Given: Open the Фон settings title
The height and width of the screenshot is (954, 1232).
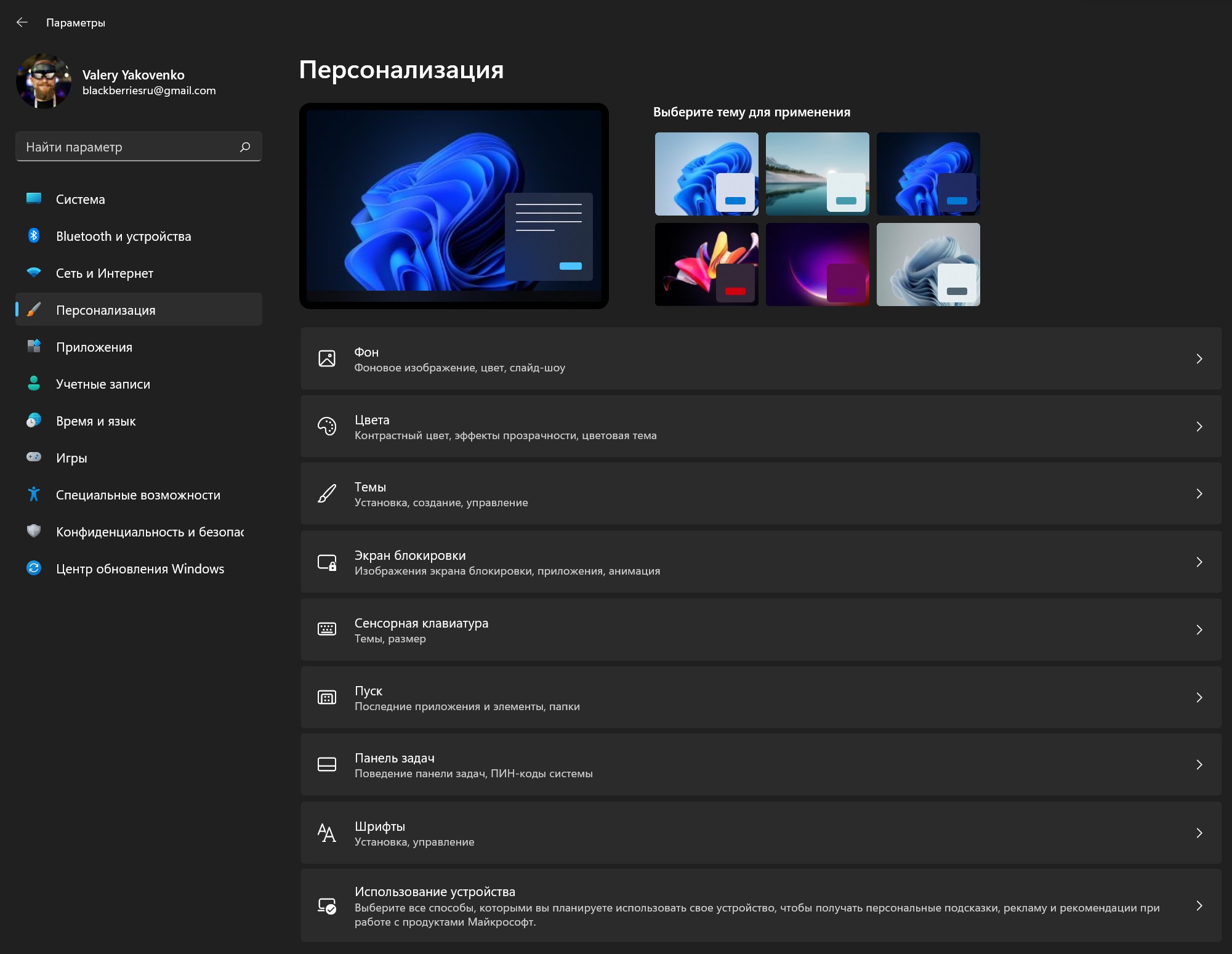Looking at the screenshot, I should pos(366,352).
